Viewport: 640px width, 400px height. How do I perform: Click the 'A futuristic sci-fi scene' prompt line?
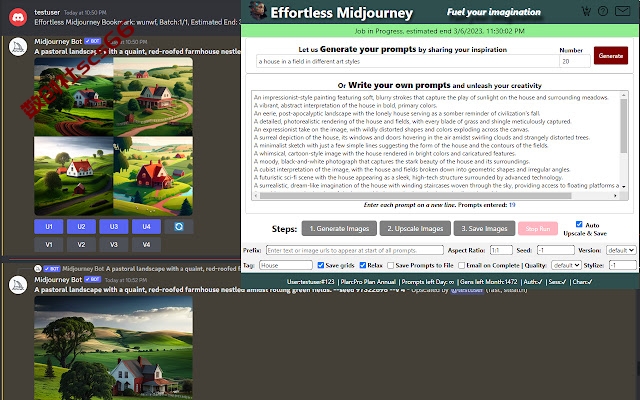click(408, 178)
